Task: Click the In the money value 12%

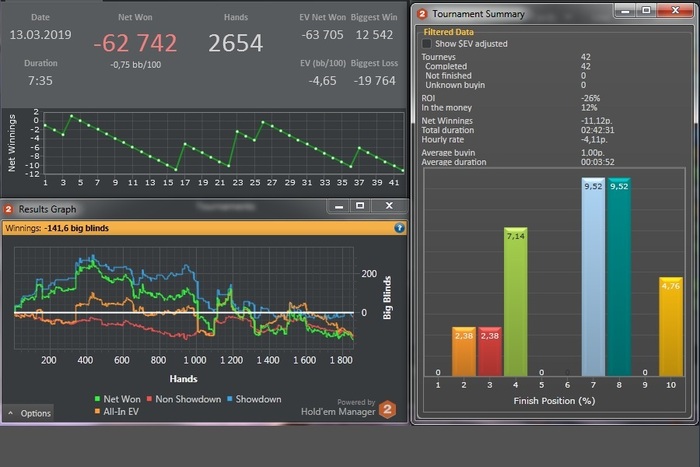Action: (x=589, y=108)
